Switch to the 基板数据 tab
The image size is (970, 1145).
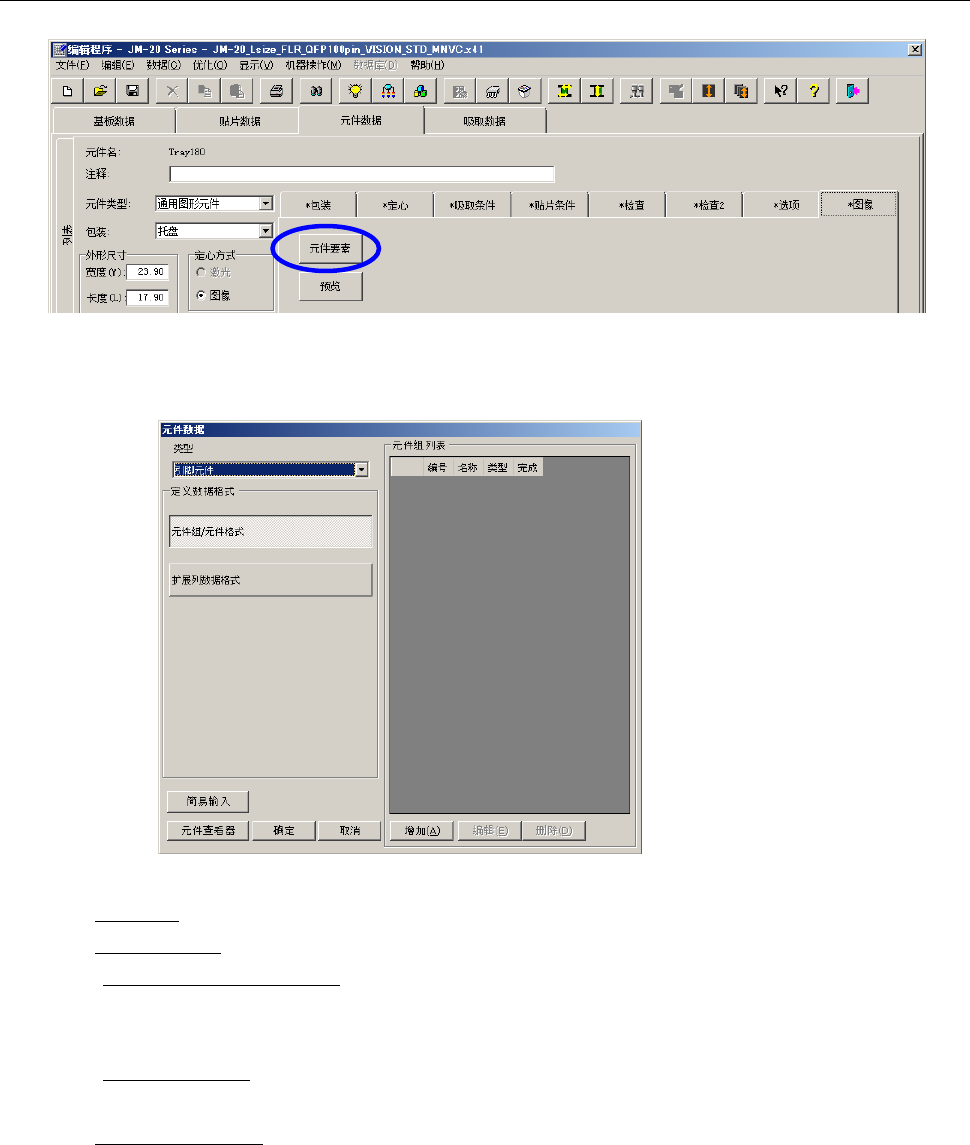(114, 121)
